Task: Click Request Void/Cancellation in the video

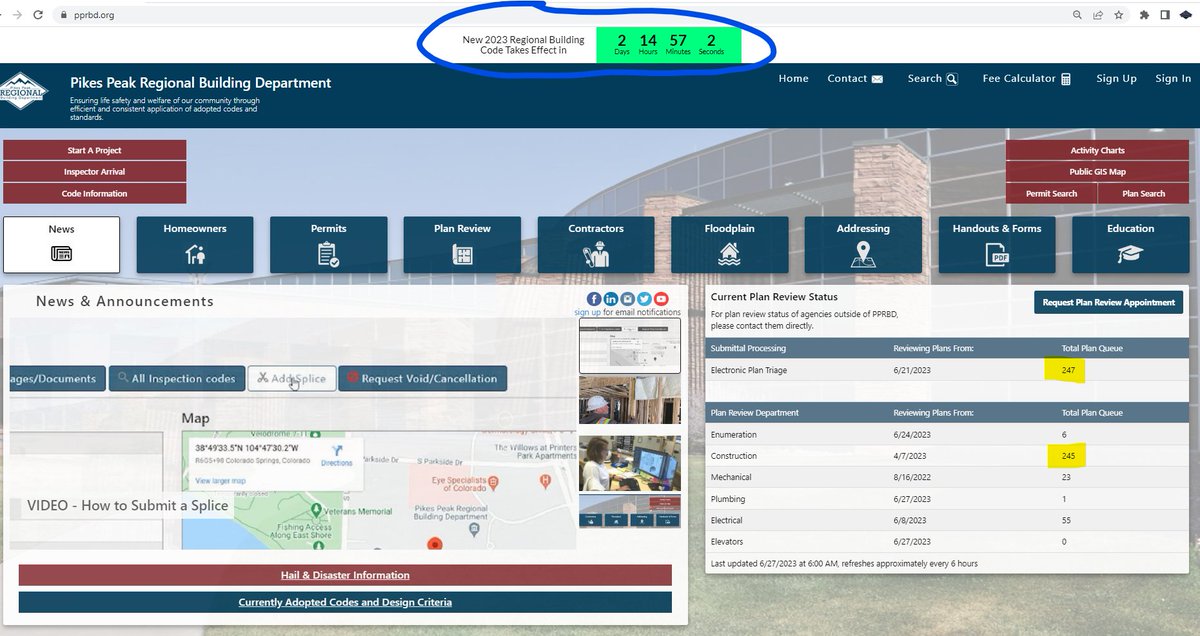Action: coord(423,379)
